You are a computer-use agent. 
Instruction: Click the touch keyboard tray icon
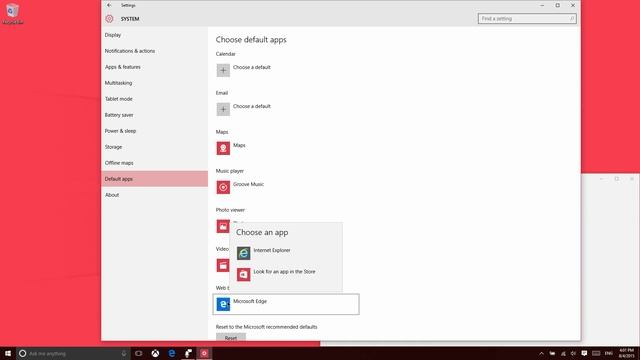[x=596, y=353]
